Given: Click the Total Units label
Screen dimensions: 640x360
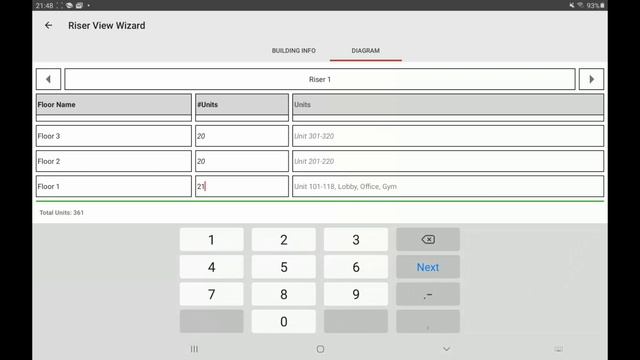Looking at the screenshot, I should click(x=62, y=213).
